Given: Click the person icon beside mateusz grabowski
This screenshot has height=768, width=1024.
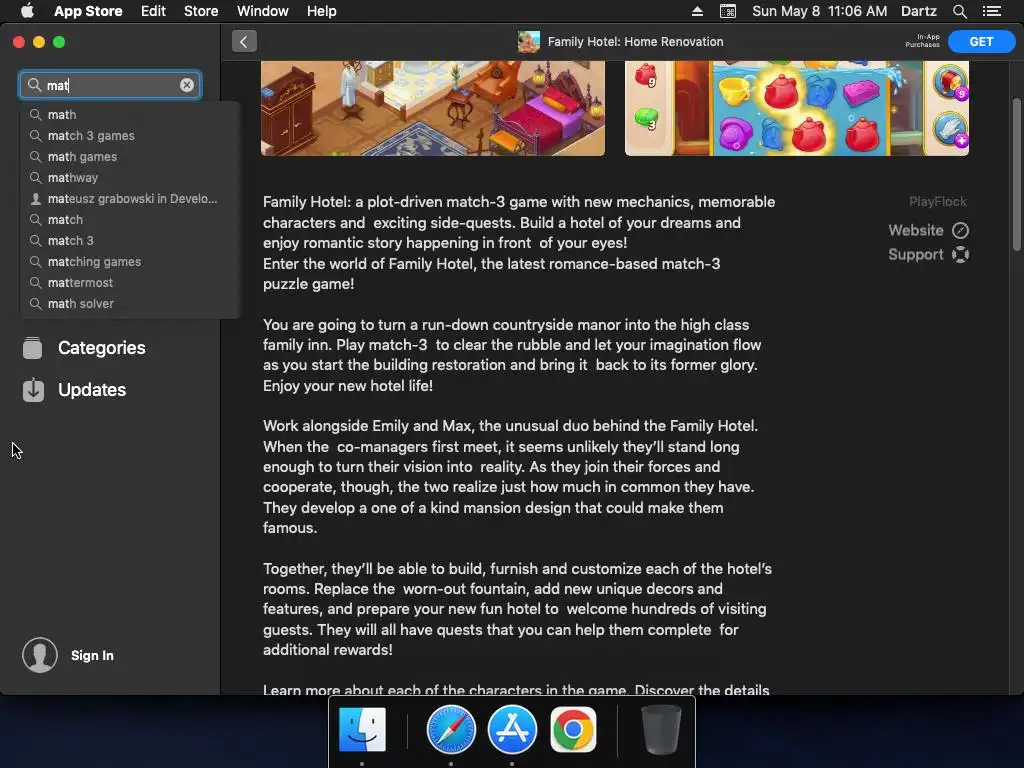Looking at the screenshot, I should point(35,199).
